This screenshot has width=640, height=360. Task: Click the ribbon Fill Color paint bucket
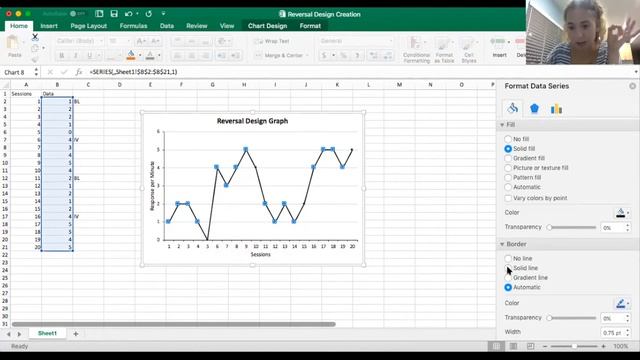(131, 55)
